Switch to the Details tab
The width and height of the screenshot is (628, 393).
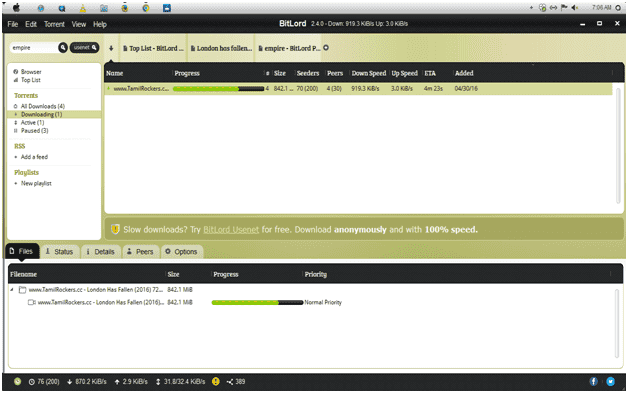click(x=101, y=252)
